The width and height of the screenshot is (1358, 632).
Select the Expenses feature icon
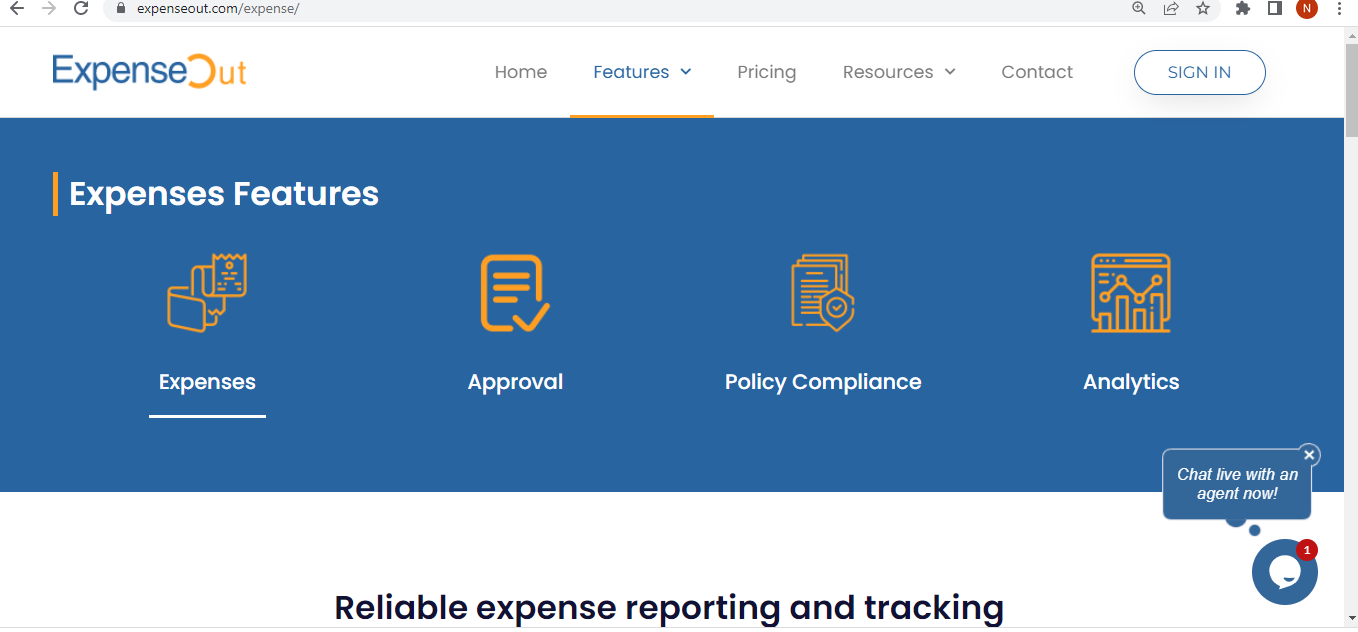click(x=207, y=292)
